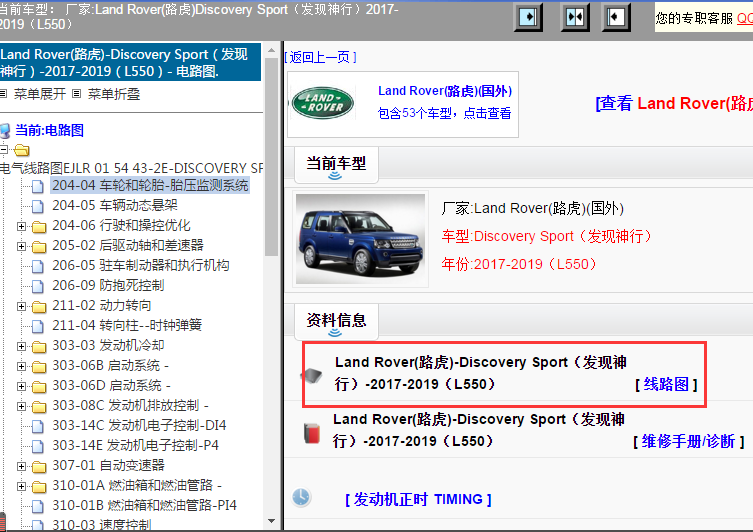Click the 当前:电路图 heading
753x532 pixels.
(x=49, y=131)
